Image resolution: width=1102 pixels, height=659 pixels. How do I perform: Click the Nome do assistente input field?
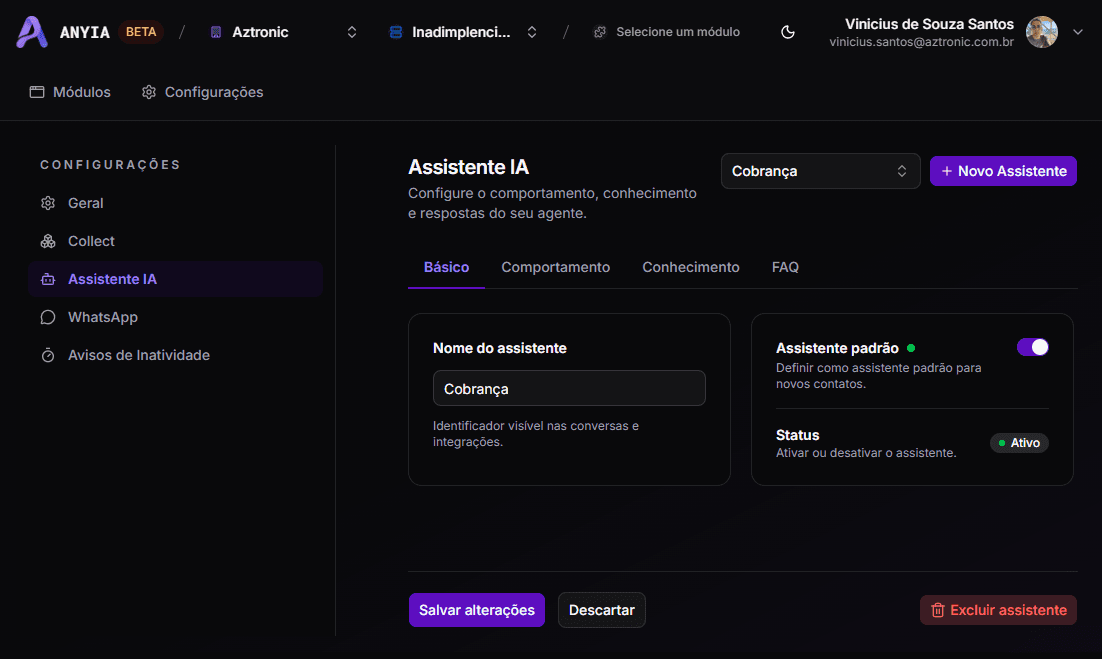point(569,389)
